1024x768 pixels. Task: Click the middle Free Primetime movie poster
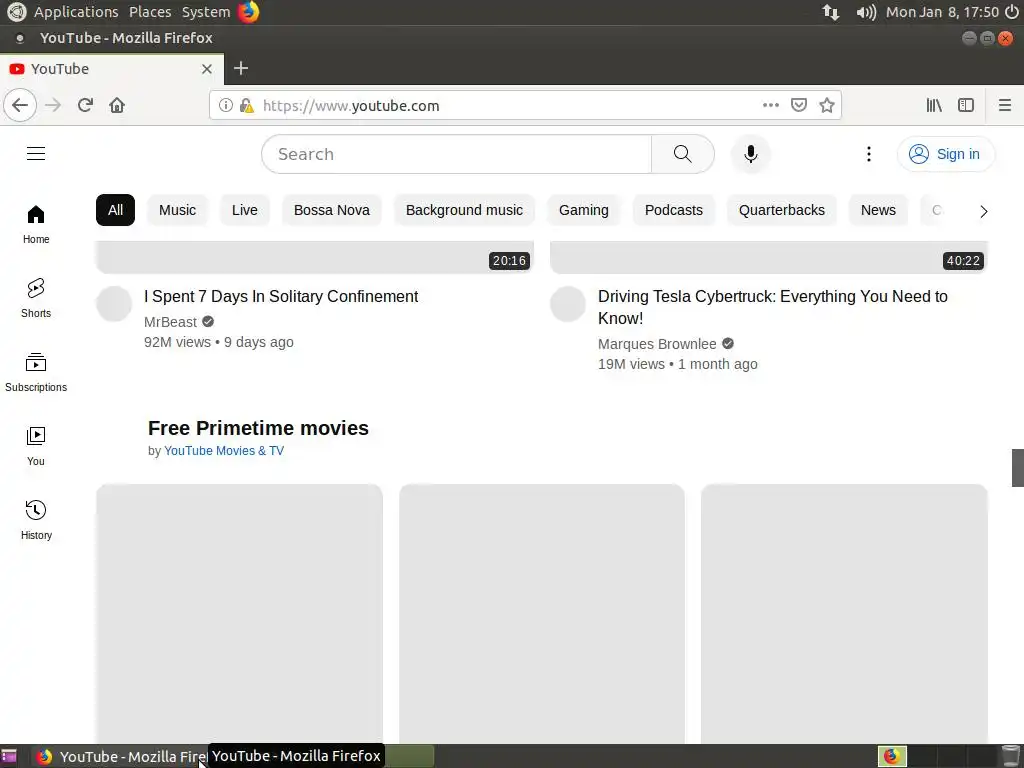click(542, 614)
